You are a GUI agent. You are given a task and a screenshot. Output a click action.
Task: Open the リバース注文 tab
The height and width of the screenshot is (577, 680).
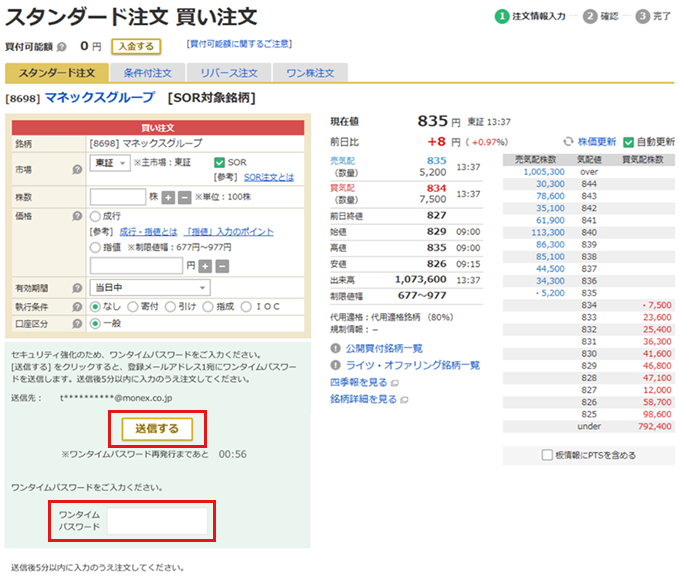point(229,73)
